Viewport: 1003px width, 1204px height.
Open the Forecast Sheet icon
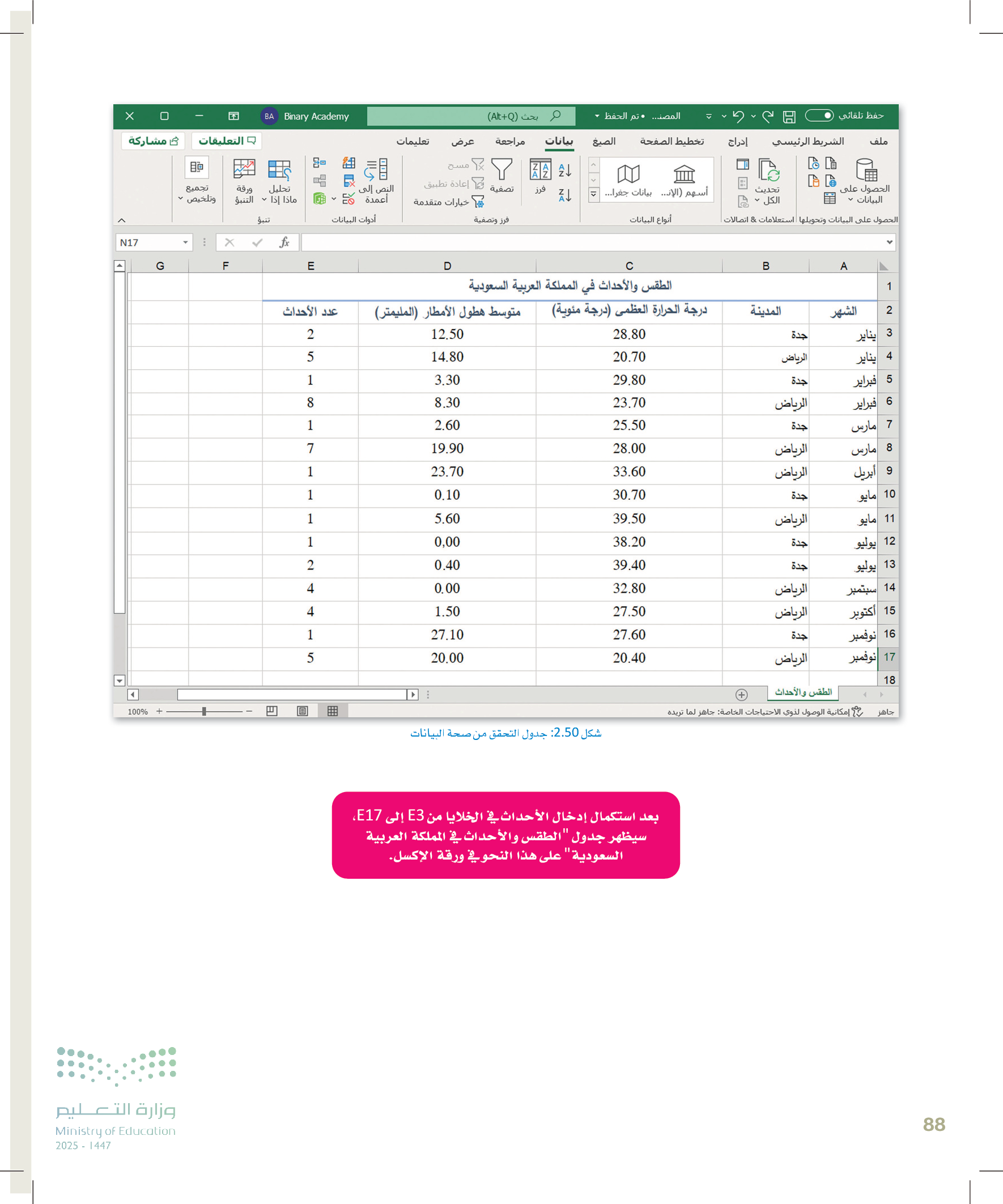pos(244,171)
